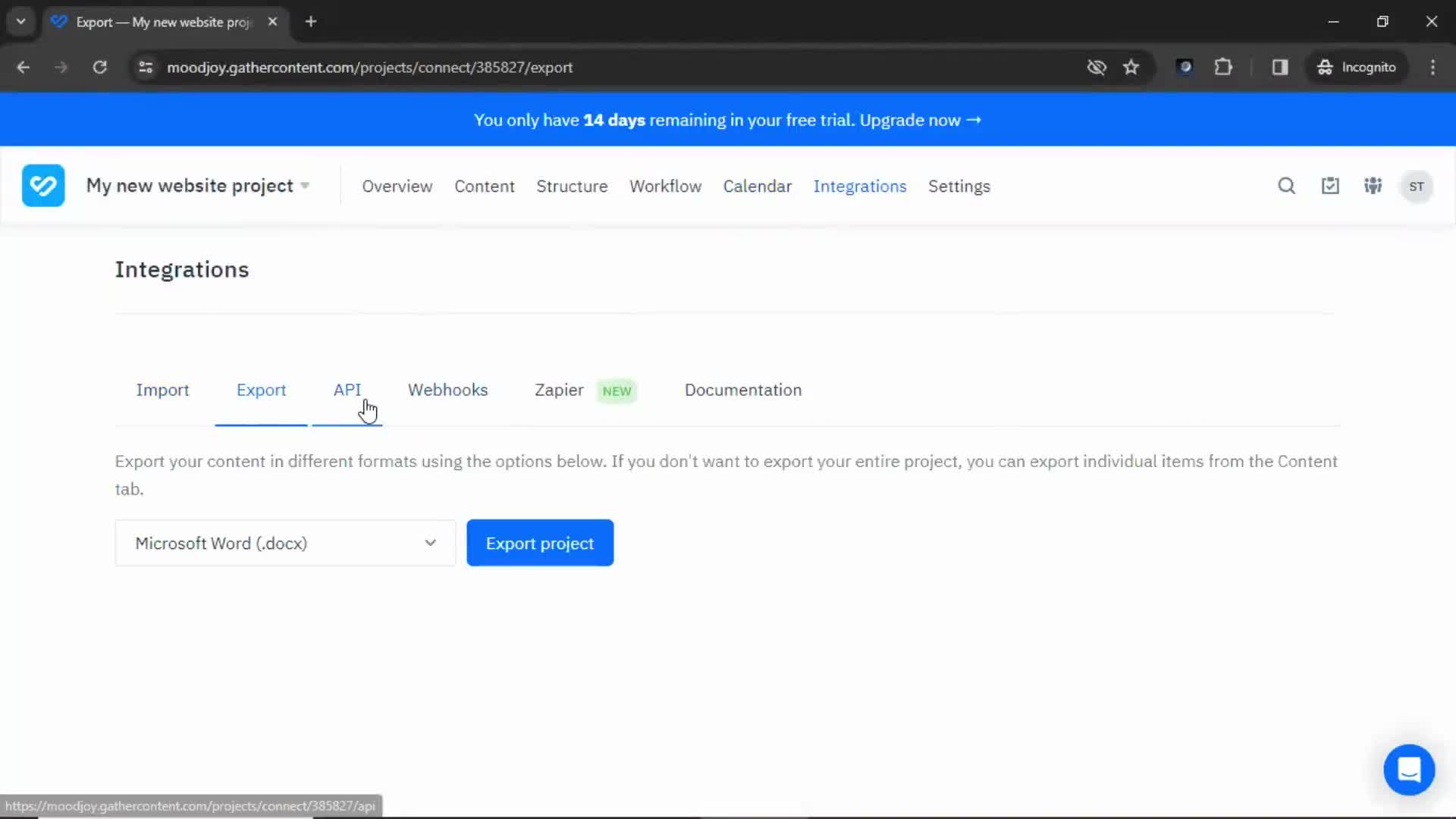The image size is (1456, 819).
Task: Click the team/grid icon in header
Action: [x=1373, y=186]
